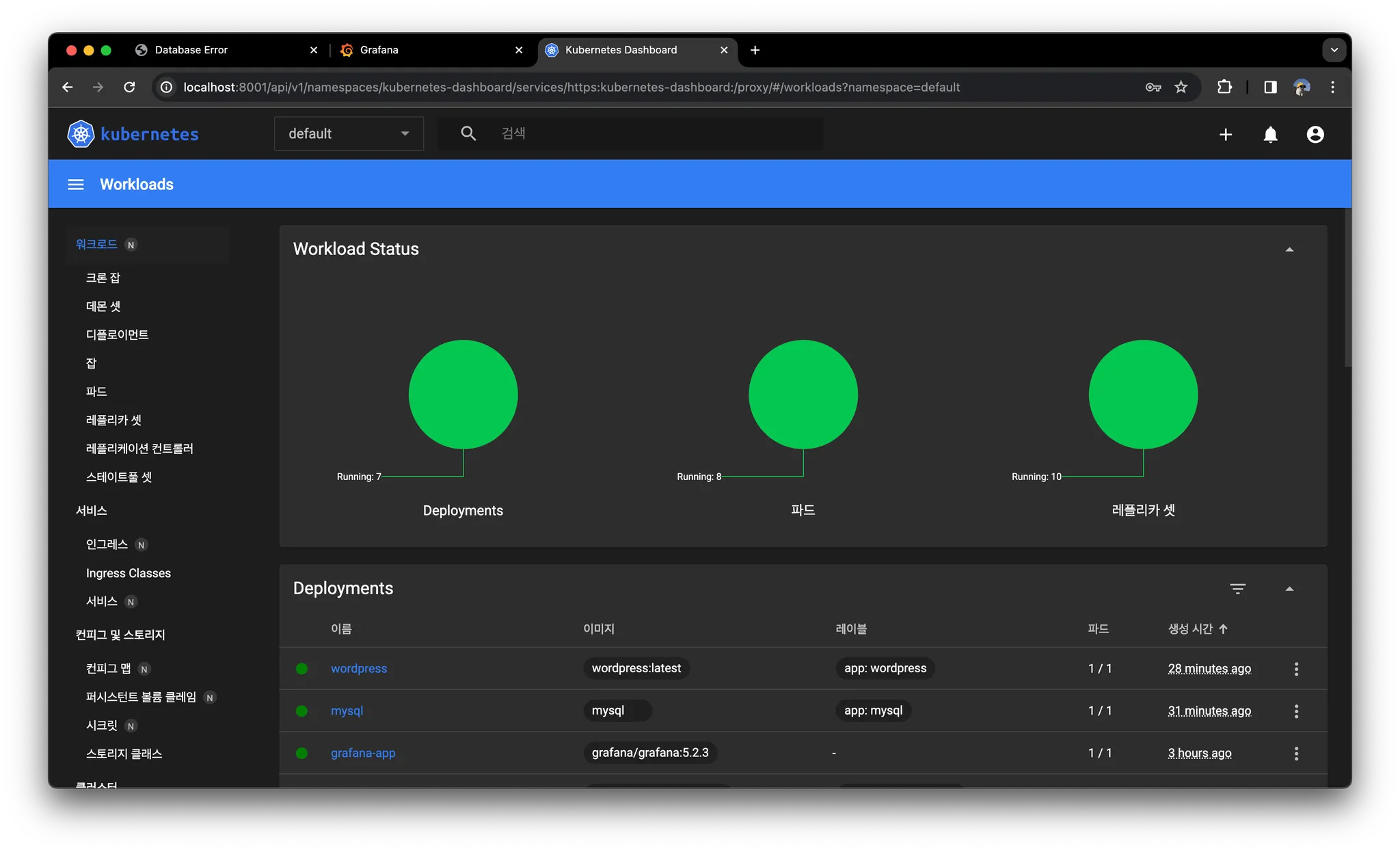1400x852 pixels.
Task: Open the hamburger navigation menu
Action: coord(76,185)
